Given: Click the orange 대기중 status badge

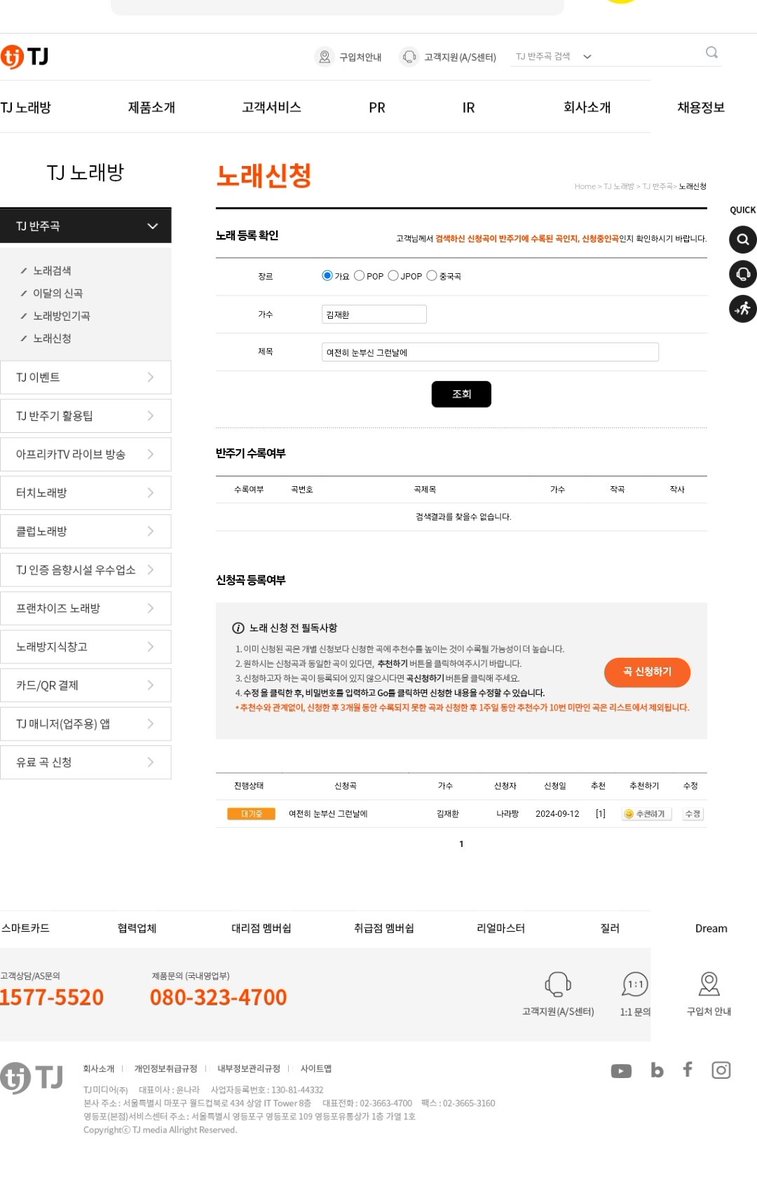Looking at the screenshot, I should pos(251,814).
